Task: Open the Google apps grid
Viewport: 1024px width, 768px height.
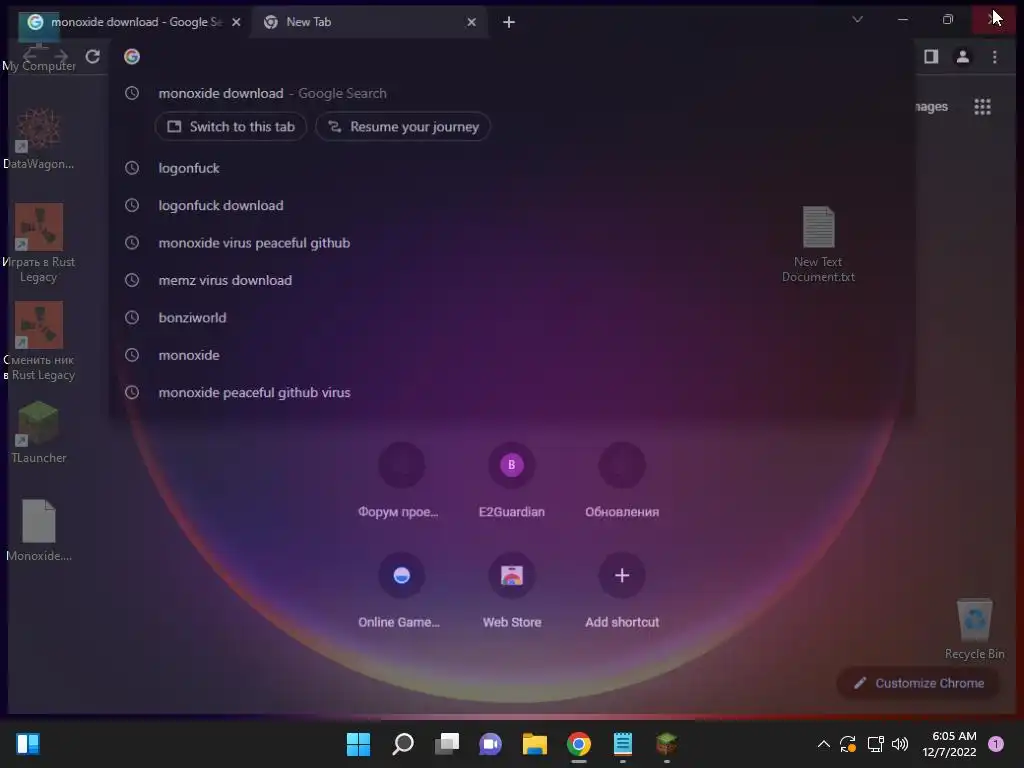Action: coord(982,106)
